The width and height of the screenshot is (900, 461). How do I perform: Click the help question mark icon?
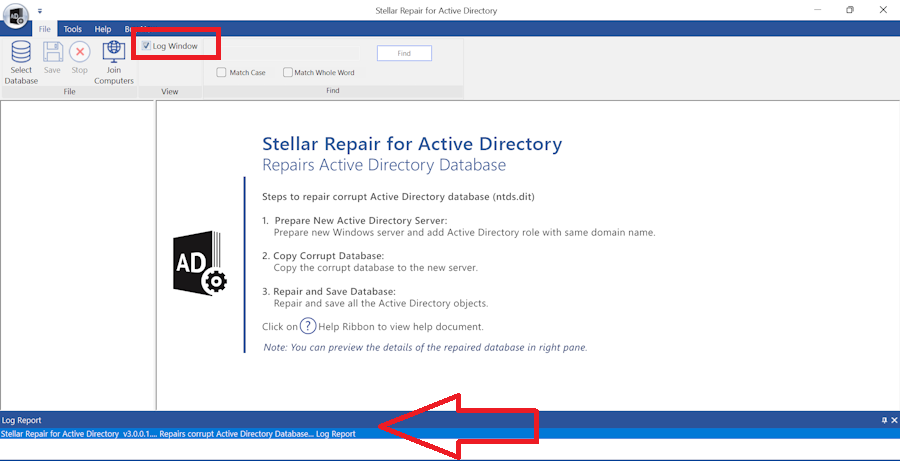[308, 327]
